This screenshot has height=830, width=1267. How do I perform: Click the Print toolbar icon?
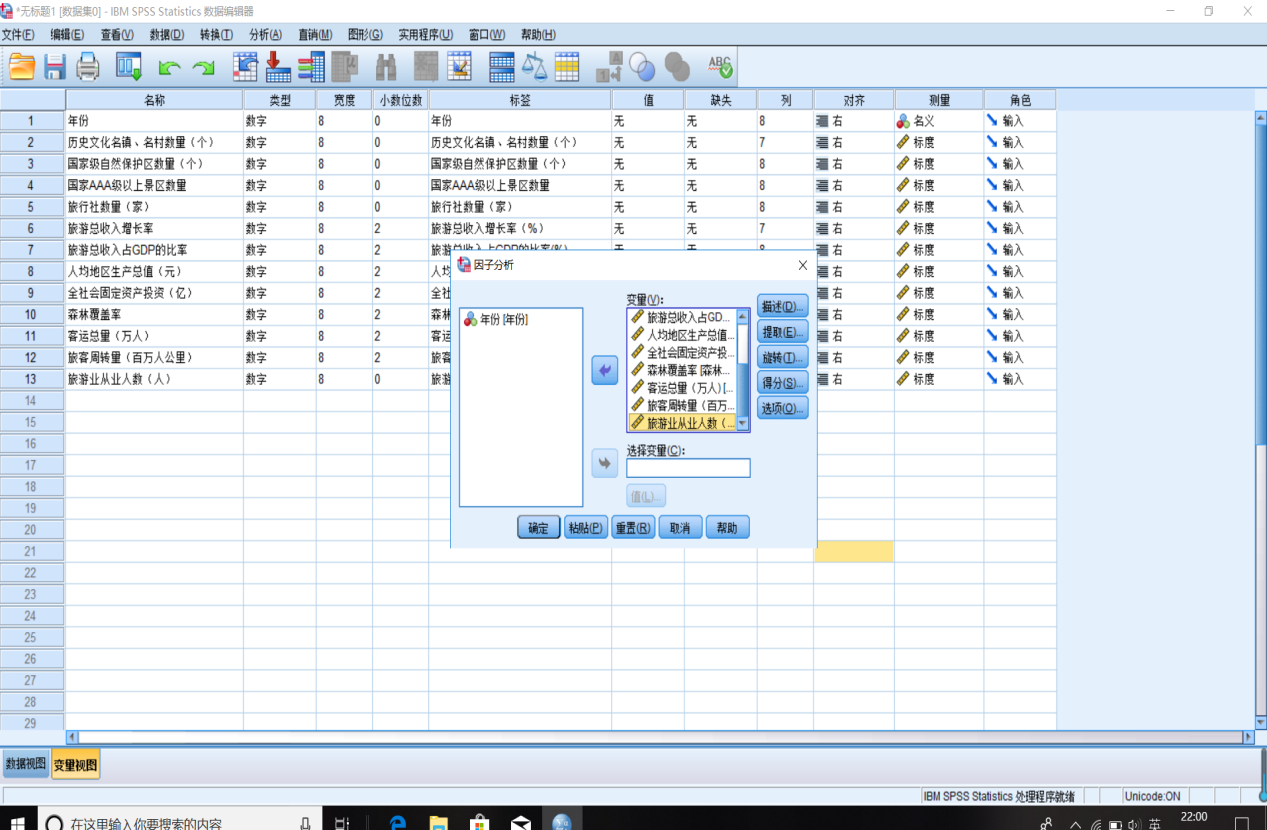coord(88,67)
